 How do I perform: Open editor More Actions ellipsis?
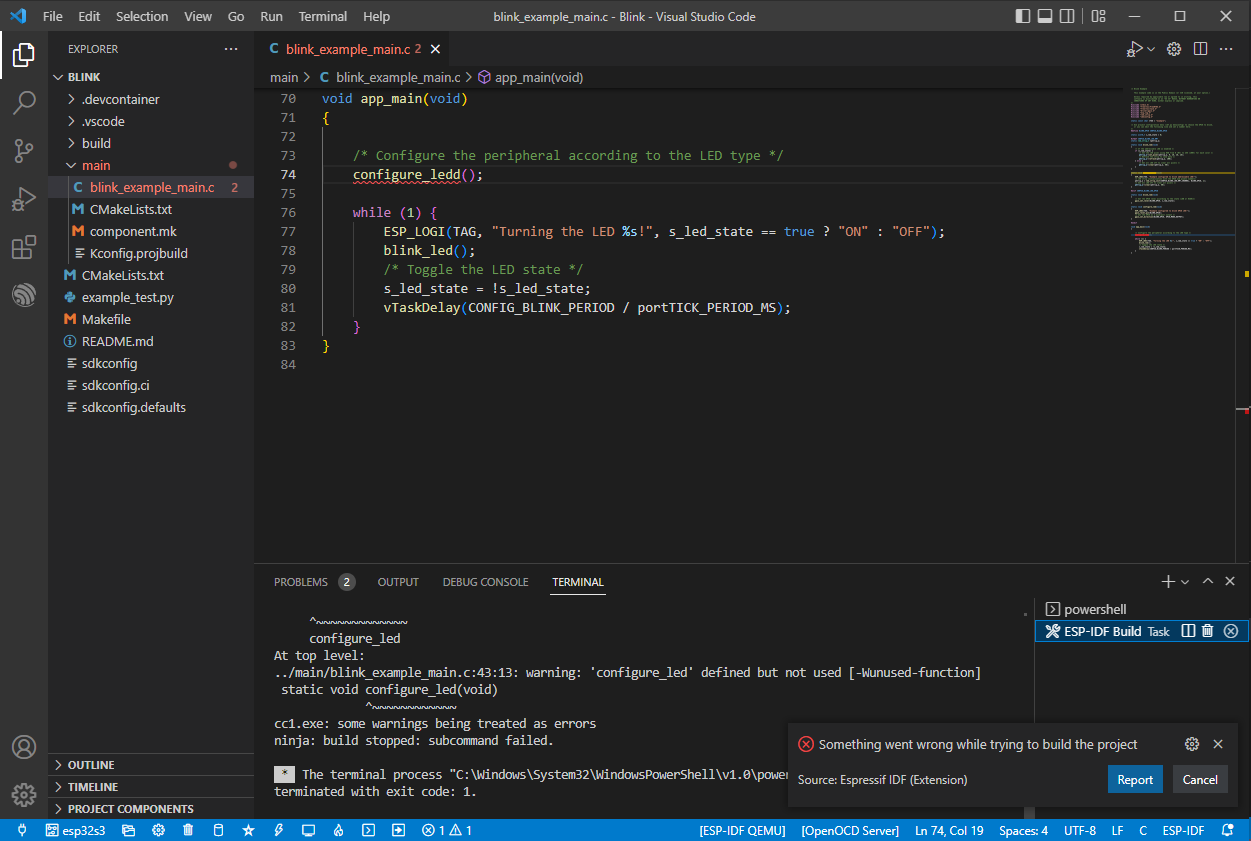coord(1228,49)
